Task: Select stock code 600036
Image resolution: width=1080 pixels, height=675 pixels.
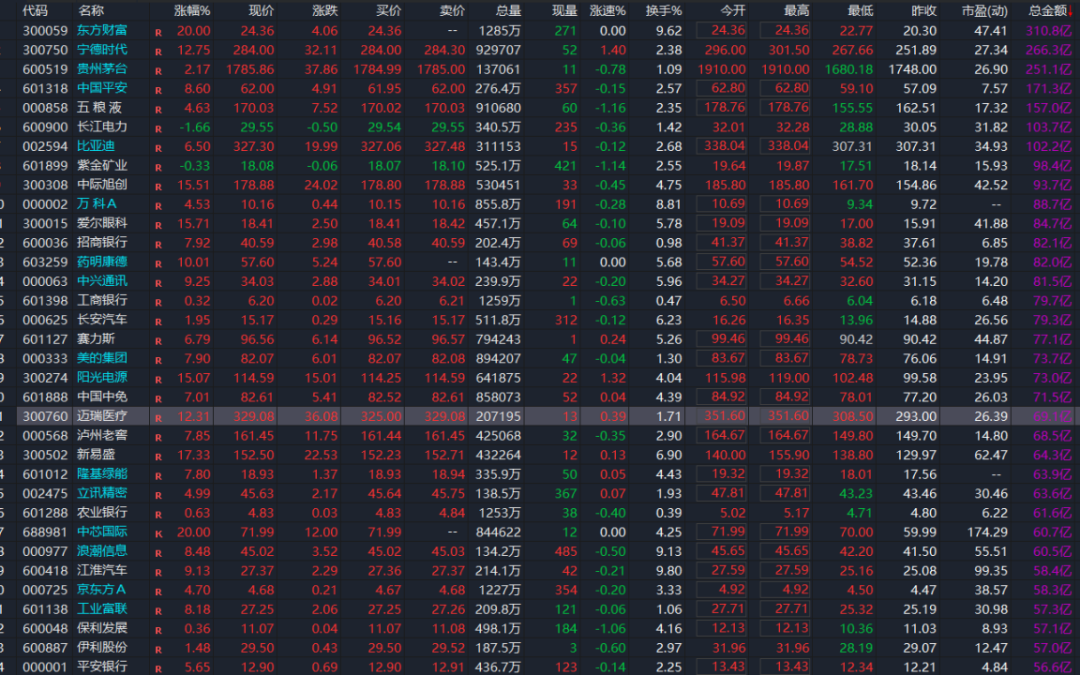Action: [45, 242]
